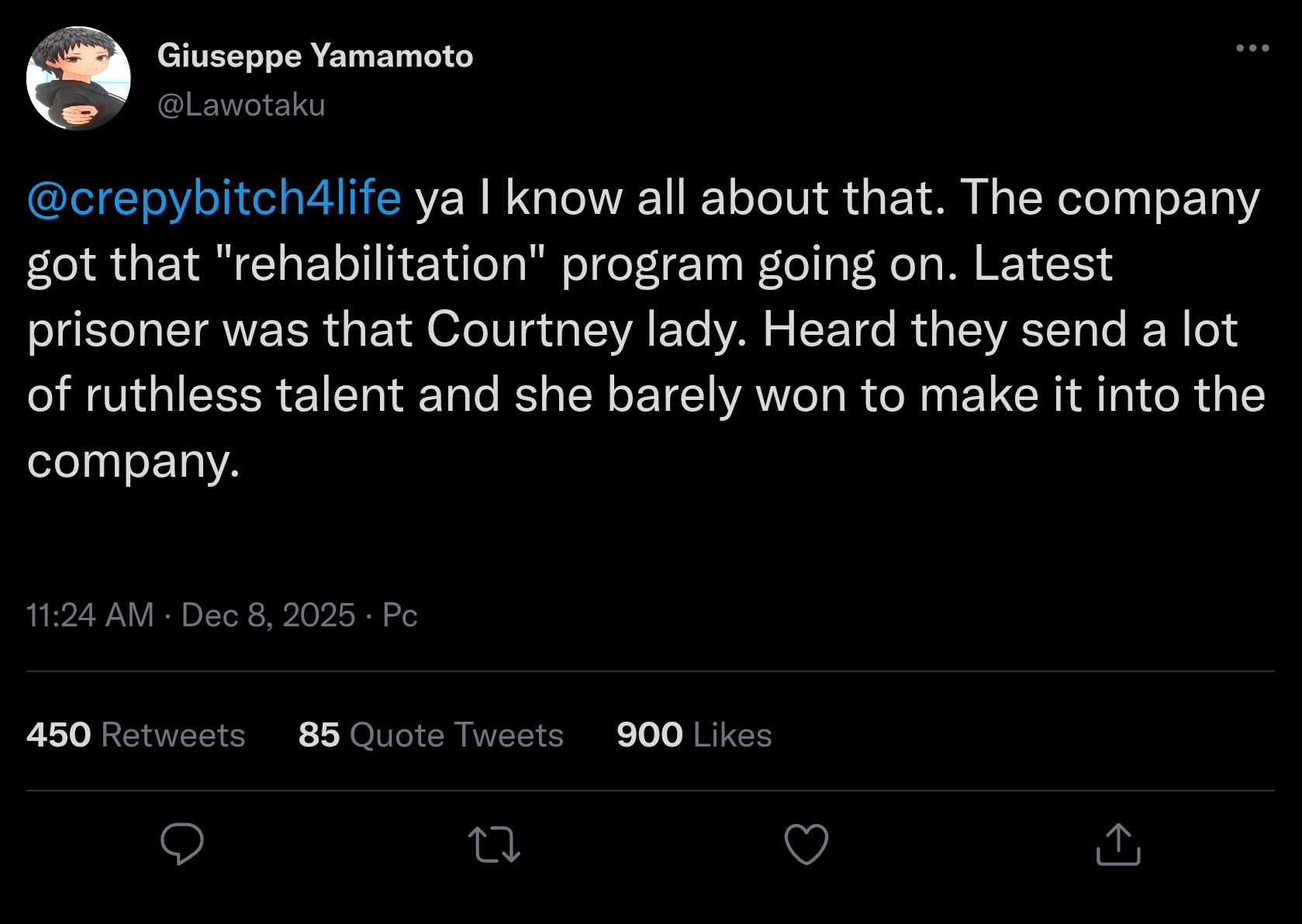The image size is (1302, 924).
Task: Open the Giuseppe Yamamoto display name
Action: click(x=315, y=56)
